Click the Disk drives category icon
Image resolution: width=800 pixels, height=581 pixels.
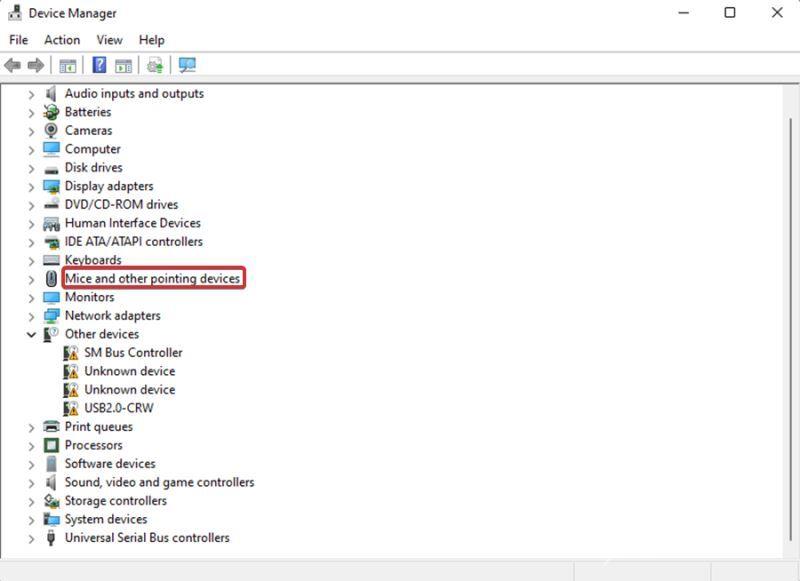click(x=52, y=167)
